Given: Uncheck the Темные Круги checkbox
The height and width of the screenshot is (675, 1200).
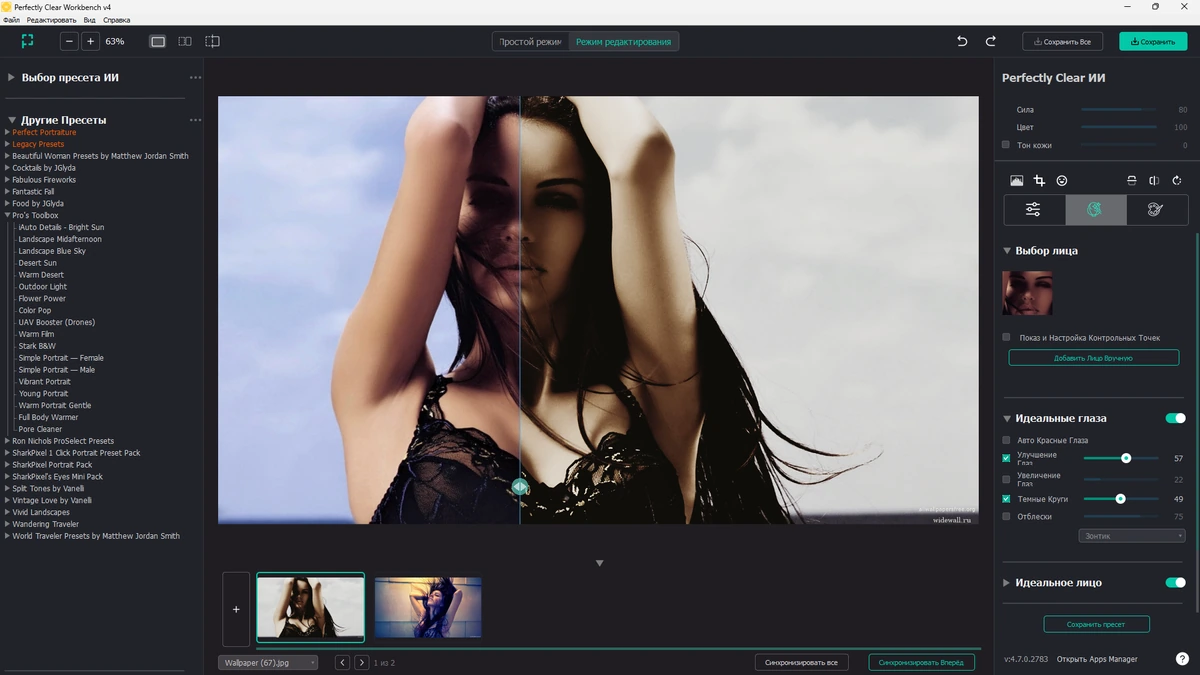Looking at the screenshot, I should [x=1007, y=498].
